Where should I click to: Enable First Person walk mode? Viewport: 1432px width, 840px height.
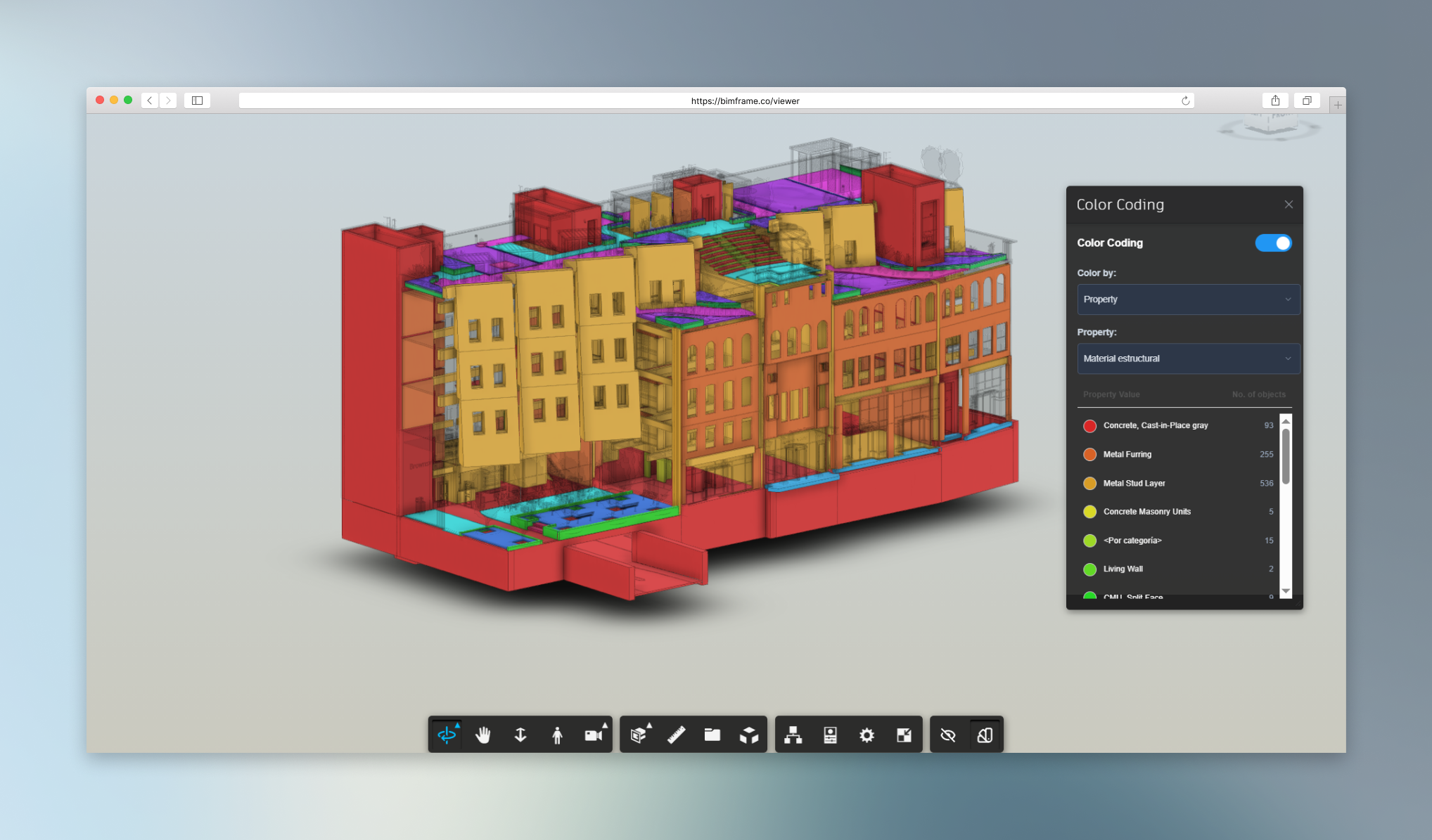coord(557,735)
